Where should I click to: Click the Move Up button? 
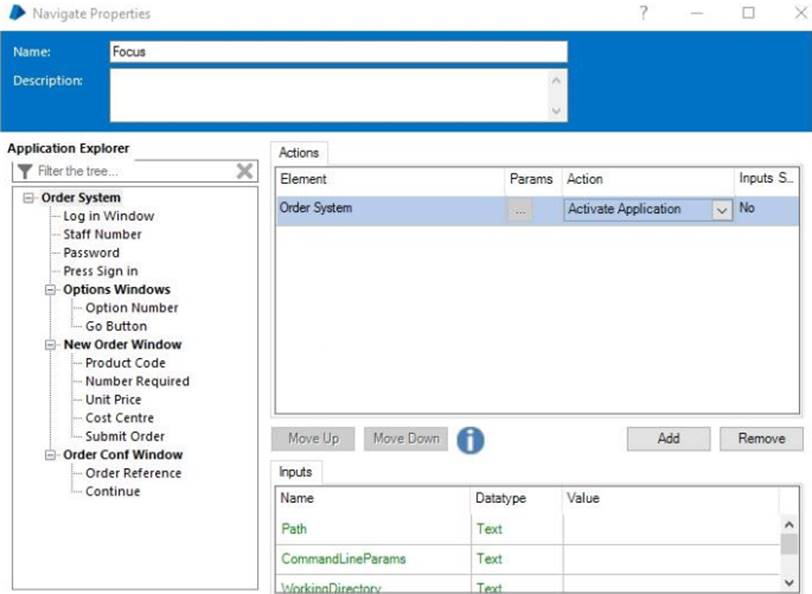313,439
